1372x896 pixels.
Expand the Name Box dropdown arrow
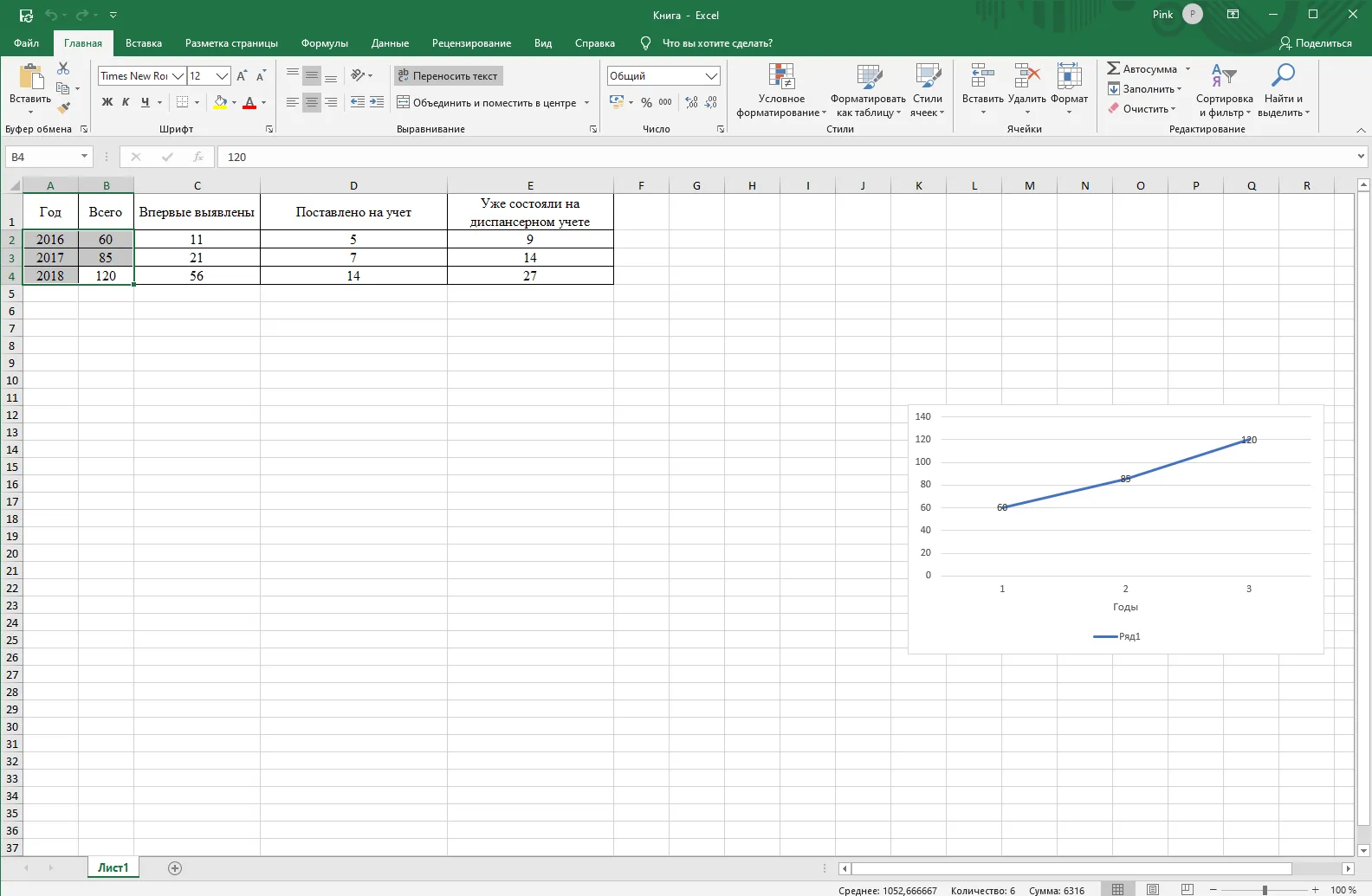pos(84,157)
